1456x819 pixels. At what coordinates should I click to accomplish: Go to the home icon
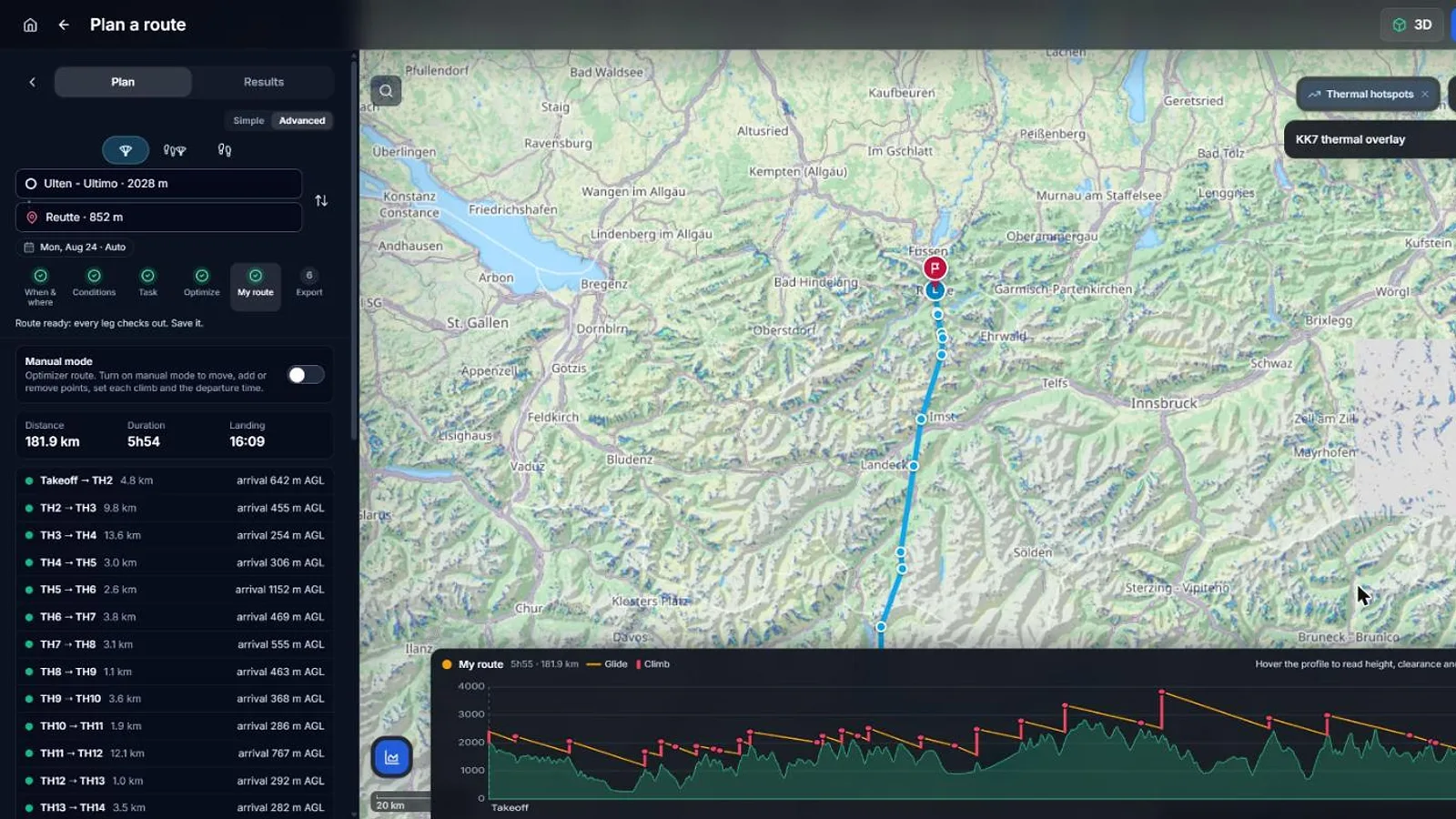[30, 25]
